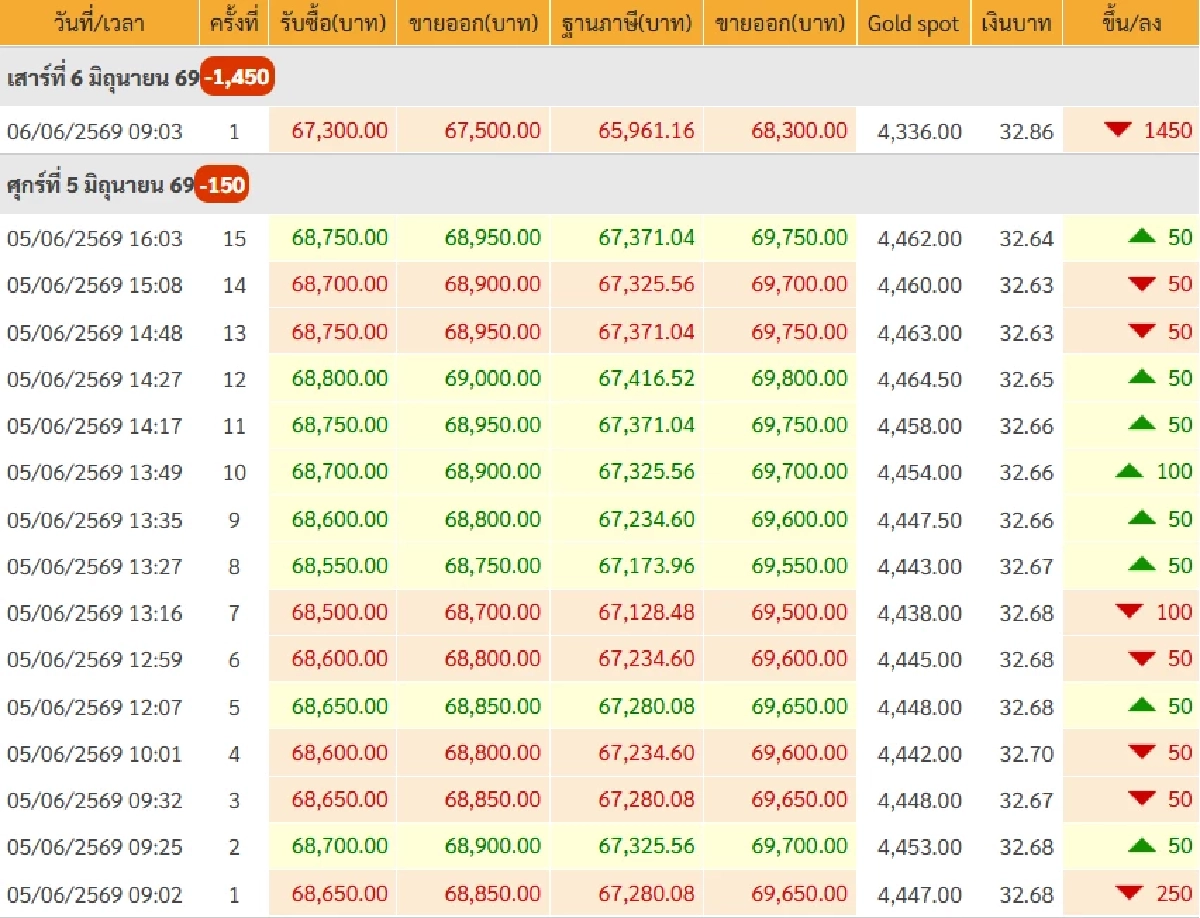1200x918 pixels.
Task: Click the gold spot value 4,443.00
Action: click(919, 566)
